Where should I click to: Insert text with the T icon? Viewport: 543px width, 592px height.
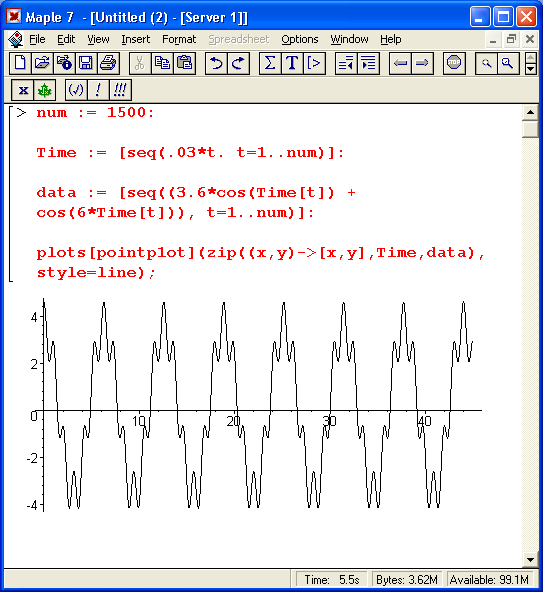[x=292, y=63]
